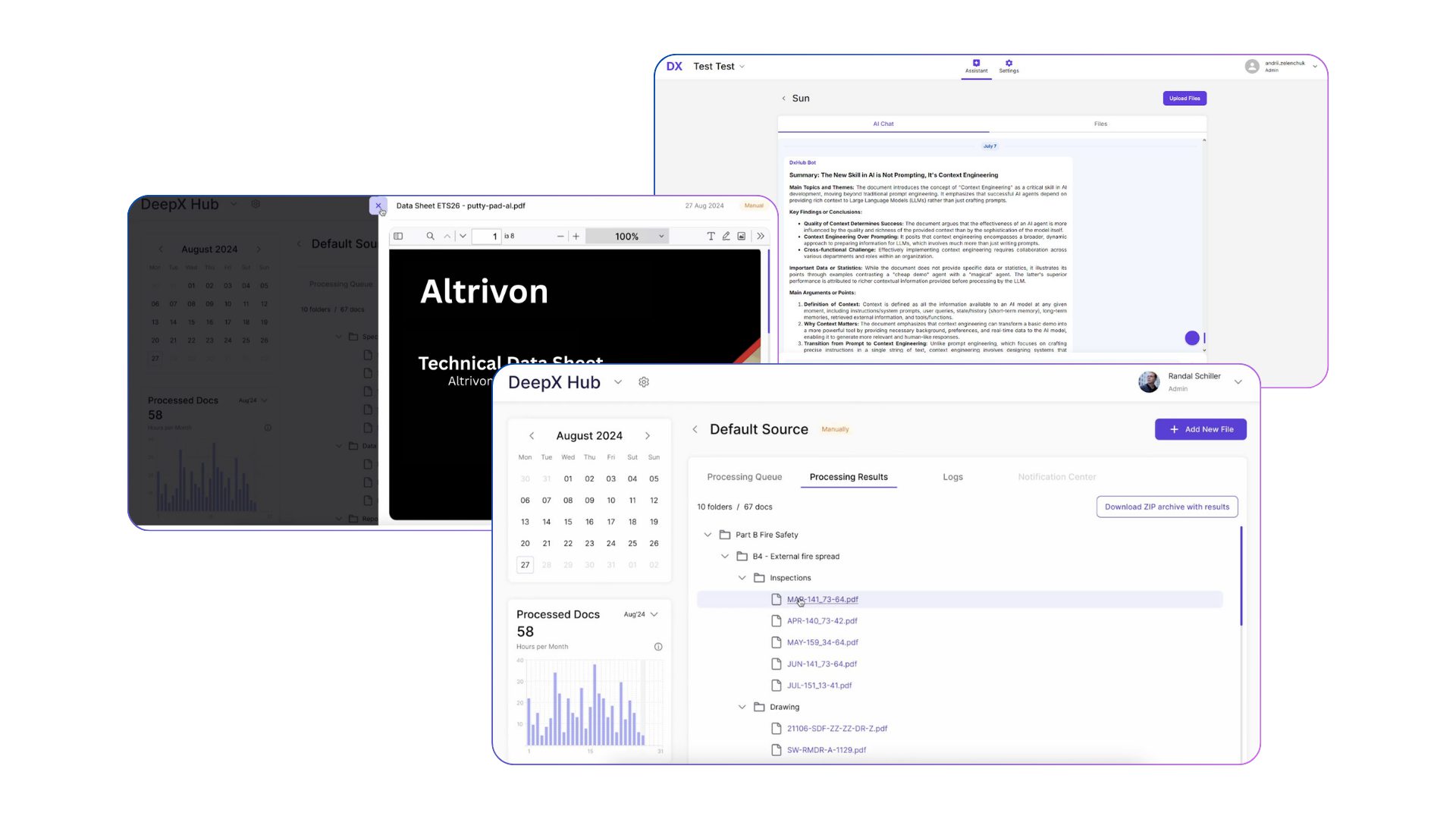Collapse the Inspections folder

click(742, 578)
